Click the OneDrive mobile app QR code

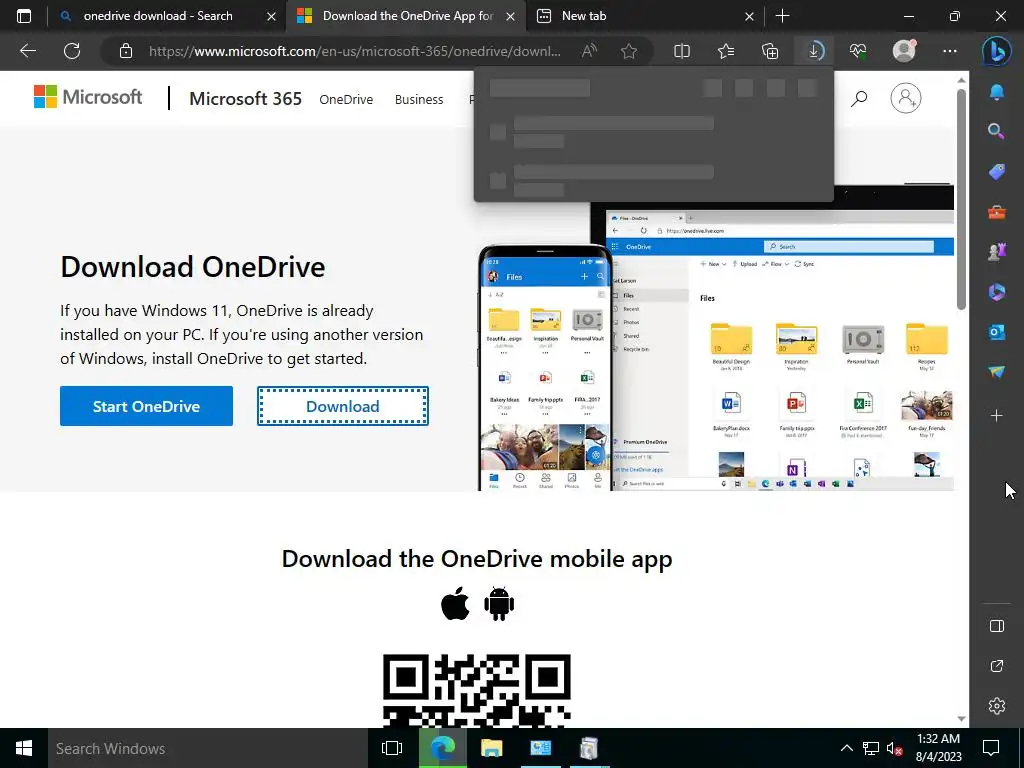pyautogui.click(x=477, y=691)
